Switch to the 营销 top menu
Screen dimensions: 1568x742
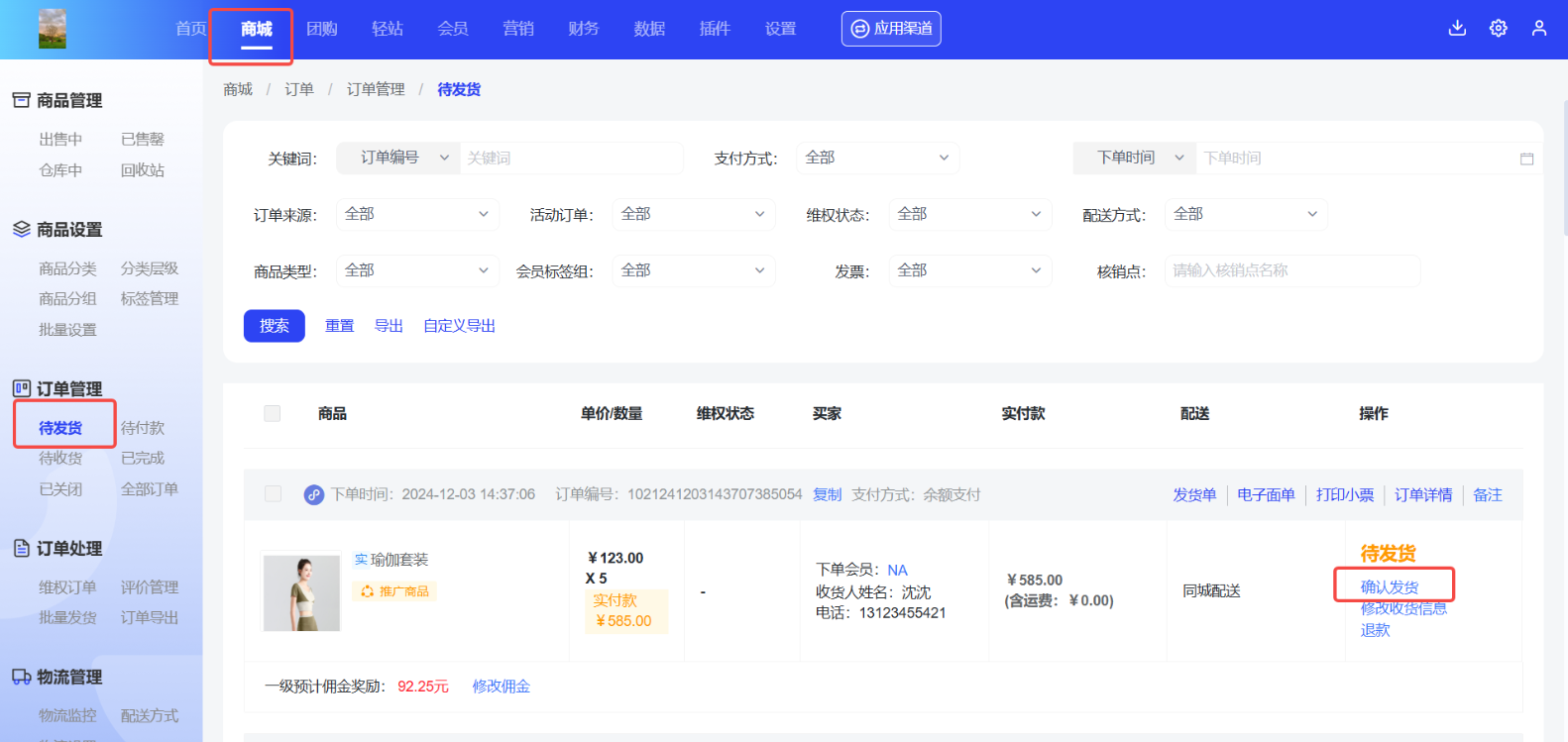coord(518,29)
